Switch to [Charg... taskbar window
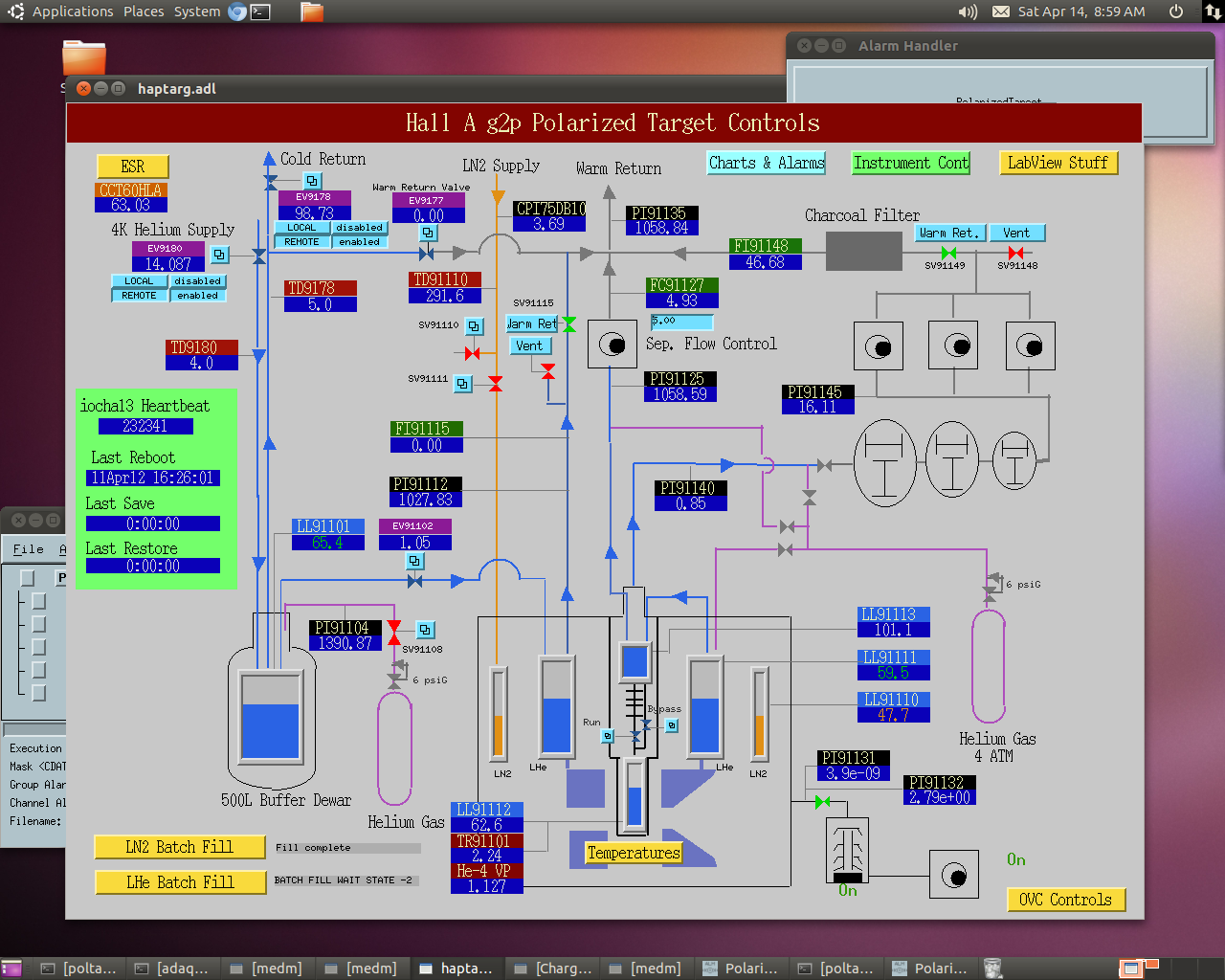The height and width of the screenshot is (980, 1225). pyautogui.click(x=554, y=969)
